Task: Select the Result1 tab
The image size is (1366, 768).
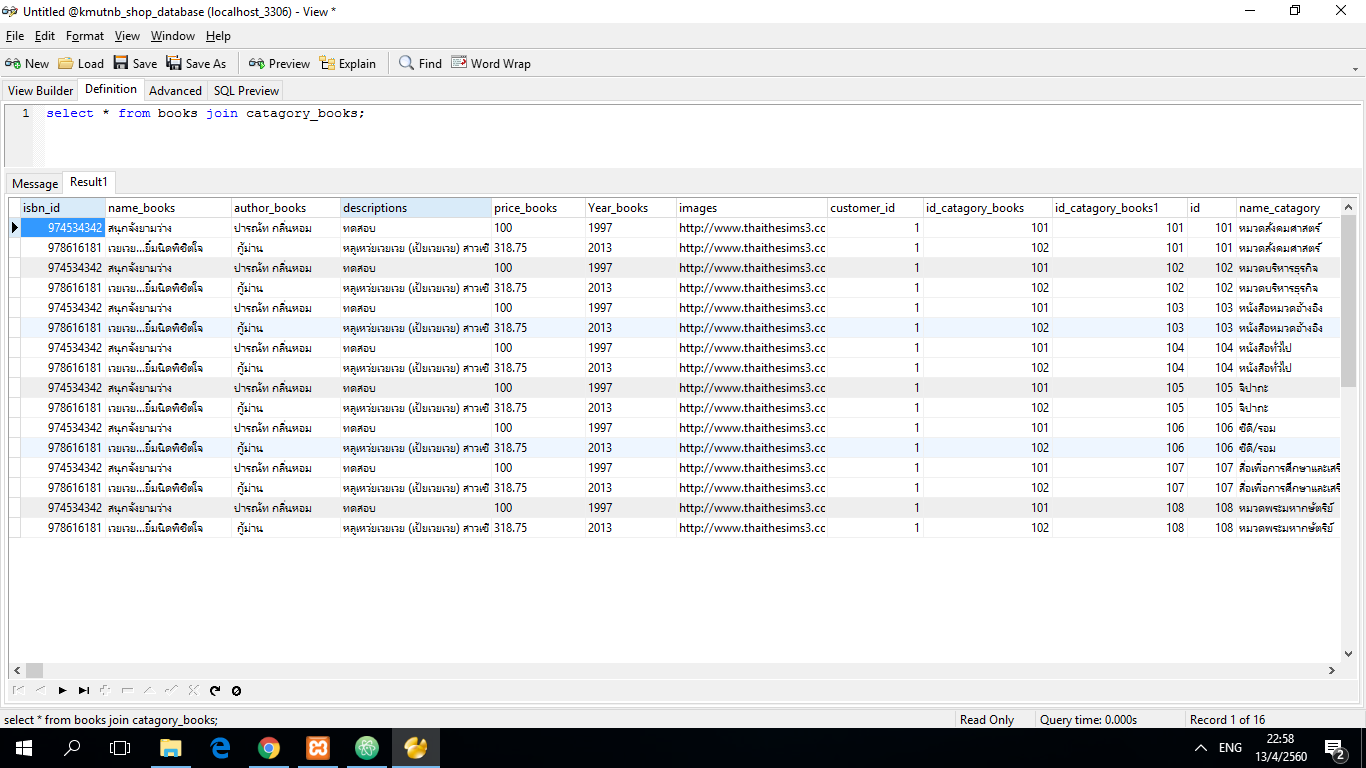Action: coord(88,182)
